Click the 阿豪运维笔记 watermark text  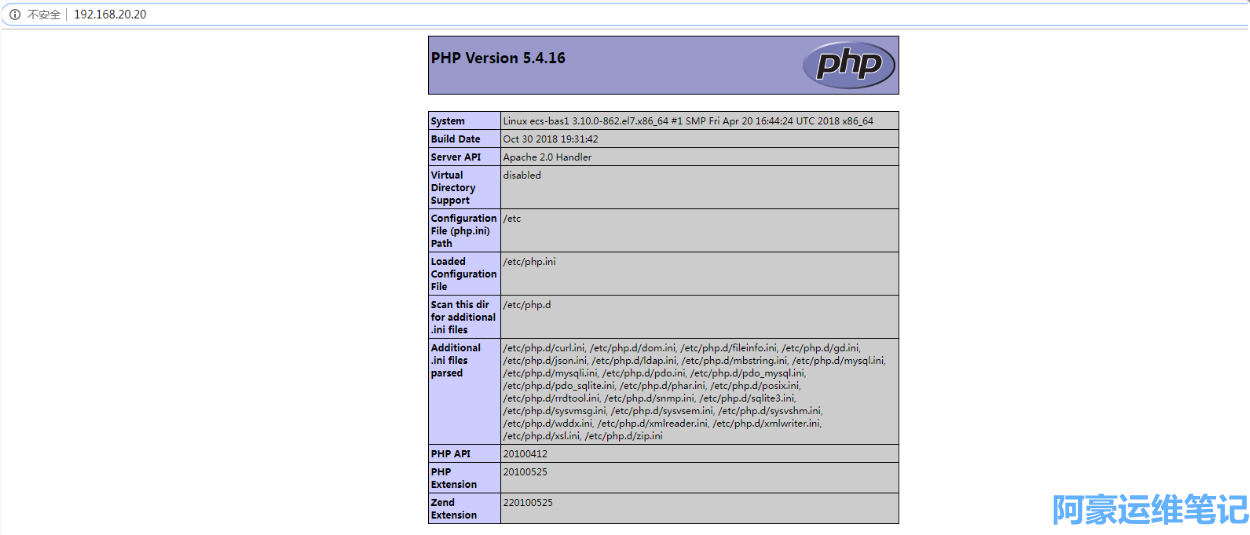pos(1149,508)
